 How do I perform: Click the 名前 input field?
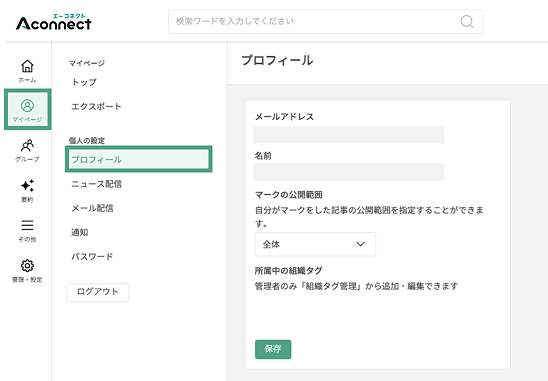pyautogui.click(x=349, y=172)
